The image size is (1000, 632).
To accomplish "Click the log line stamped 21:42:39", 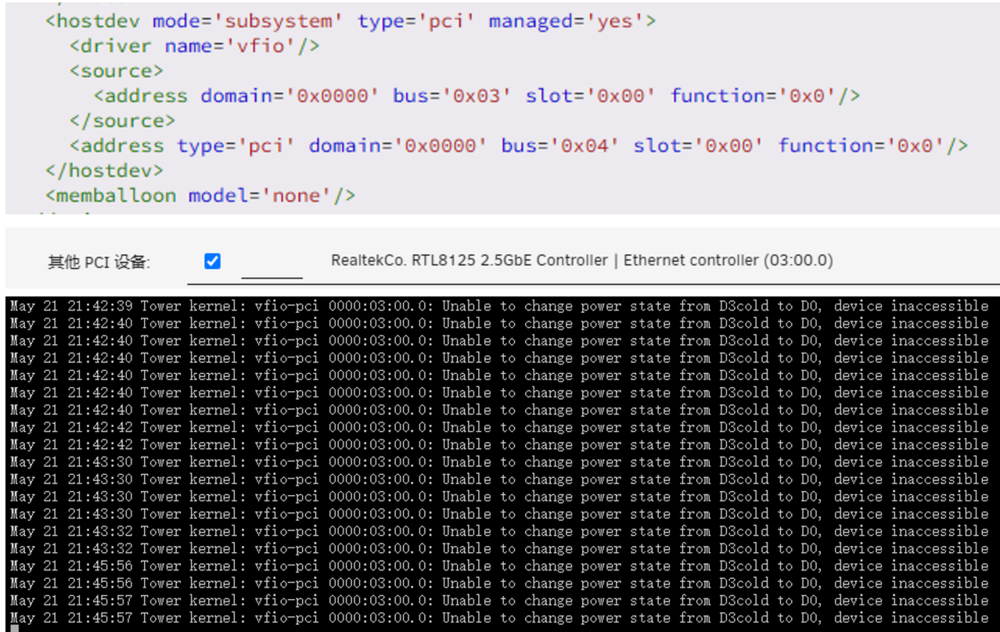I will point(499,306).
